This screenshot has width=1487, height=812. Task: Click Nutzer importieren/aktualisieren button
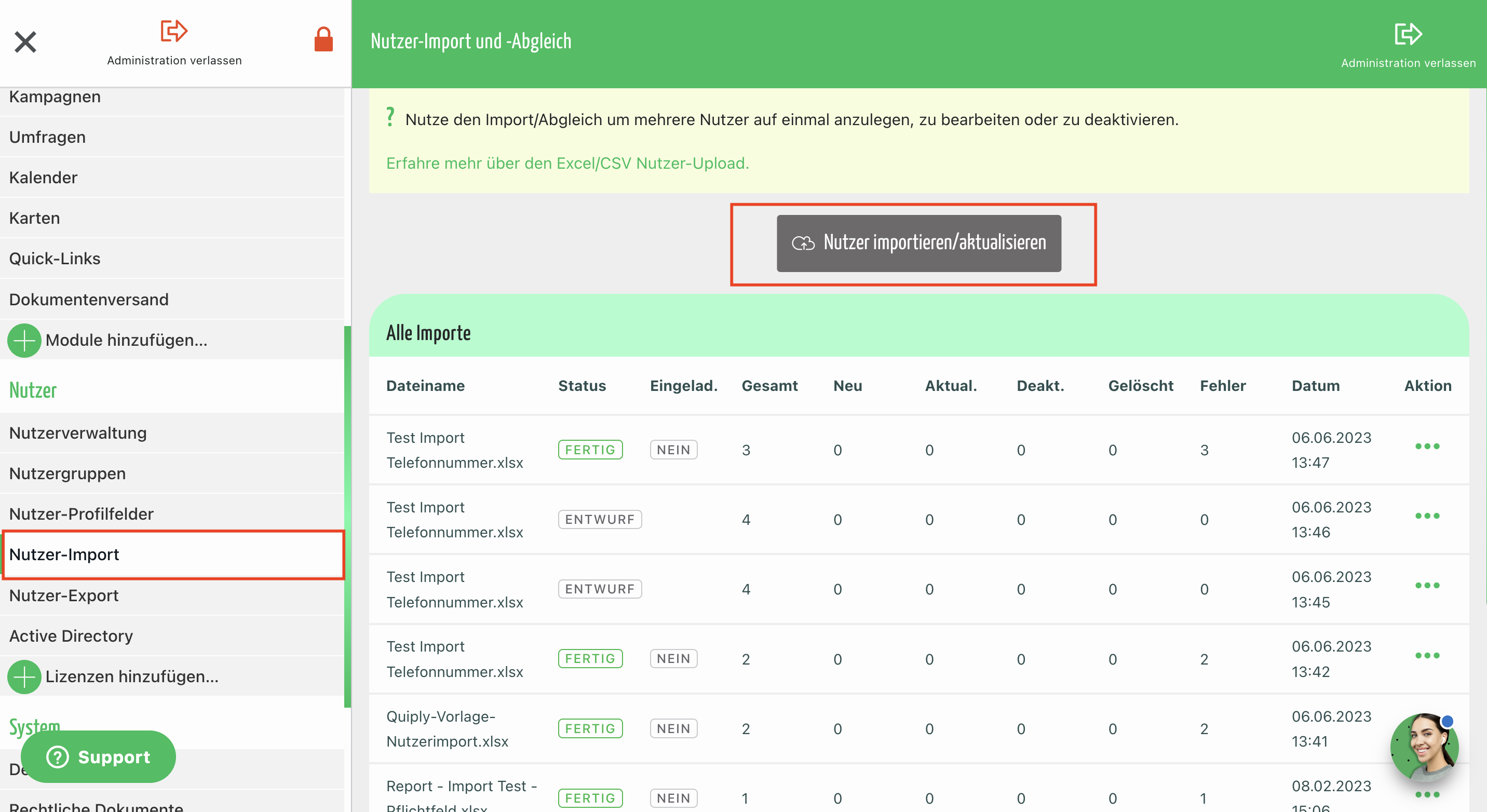click(x=918, y=243)
